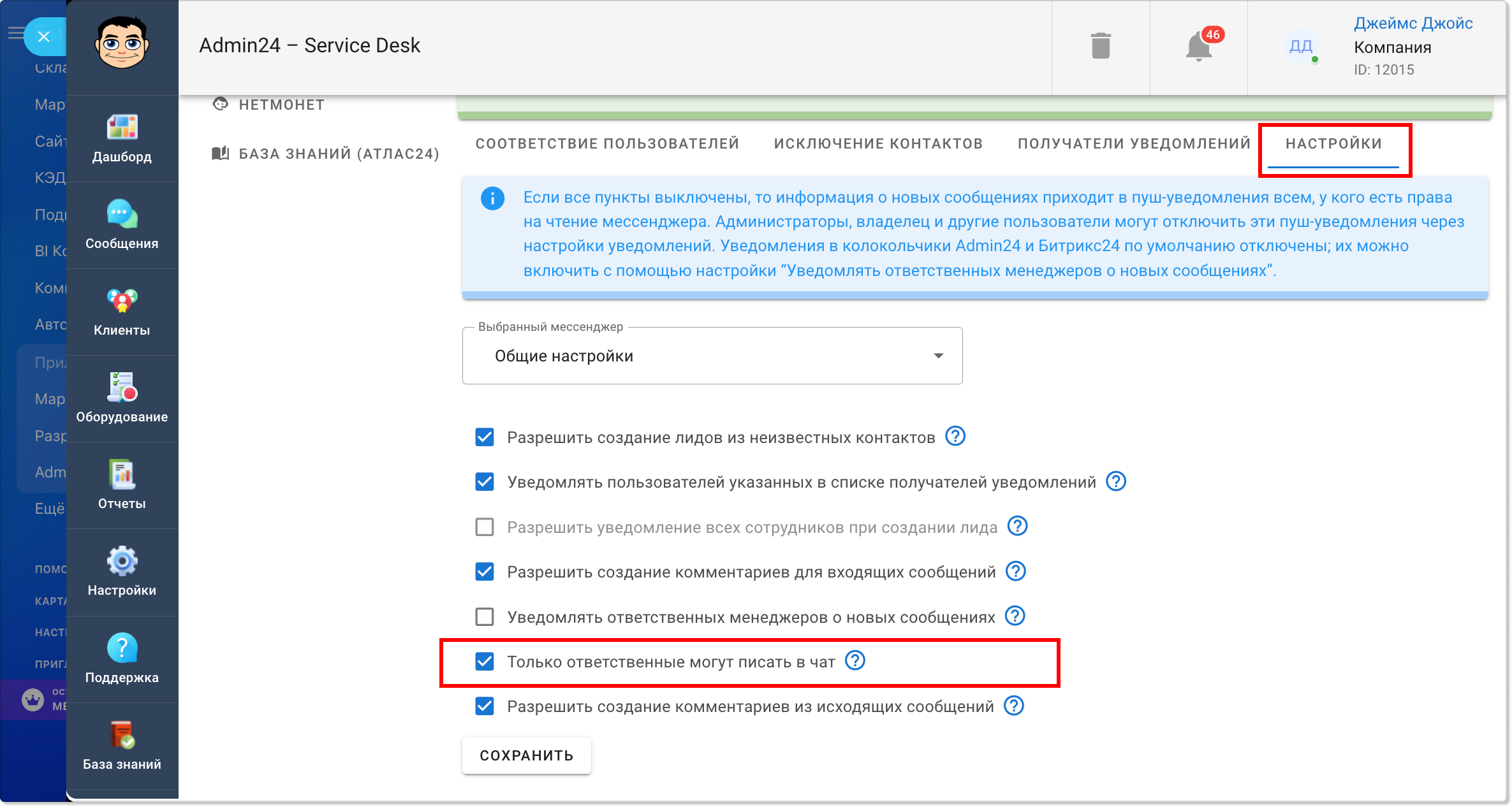This screenshot has width=1512, height=807.
Task: Toggle Разрешить создание комментариев из исходящих сообщений
Action: pos(485,706)
